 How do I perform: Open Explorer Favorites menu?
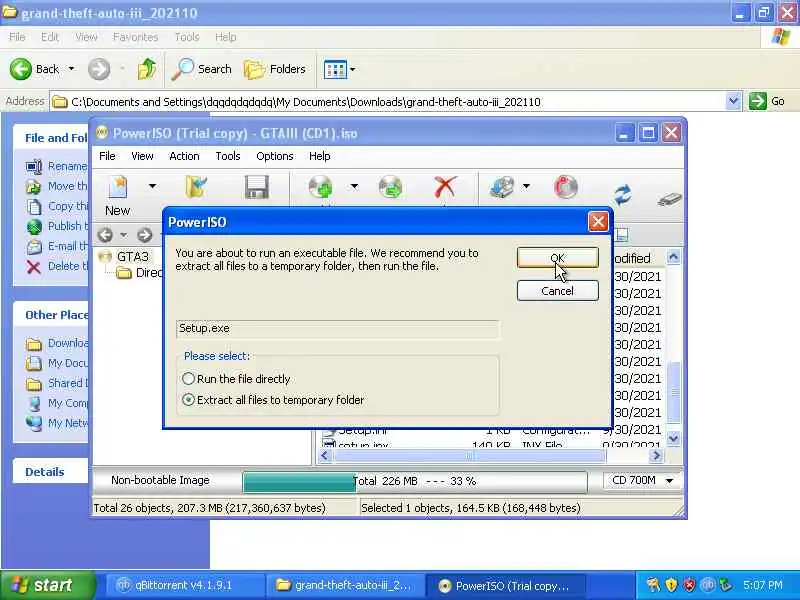[135, 37]
